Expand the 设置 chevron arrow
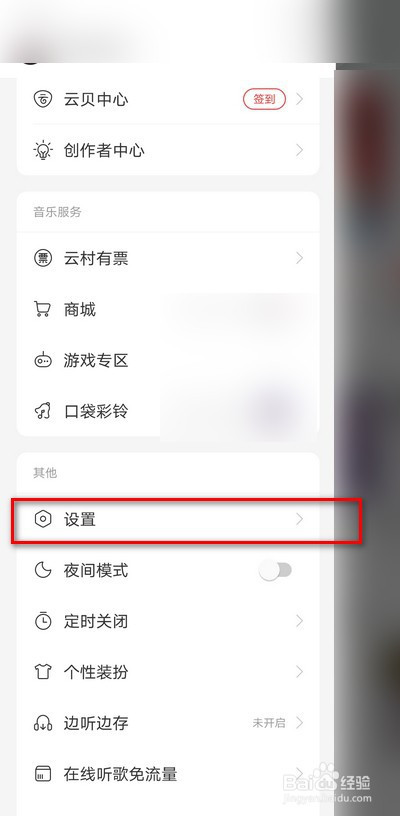This screenshot has width=400, height=816. 300,519
